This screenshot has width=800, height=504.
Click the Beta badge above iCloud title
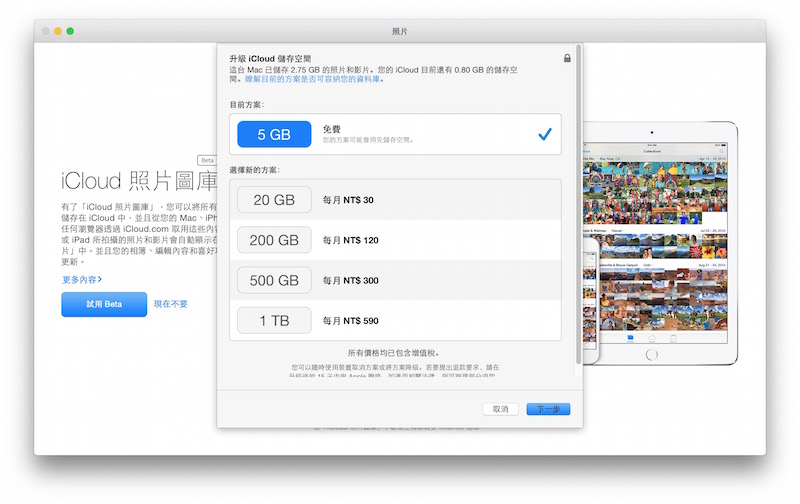click(x=207, y=160)
